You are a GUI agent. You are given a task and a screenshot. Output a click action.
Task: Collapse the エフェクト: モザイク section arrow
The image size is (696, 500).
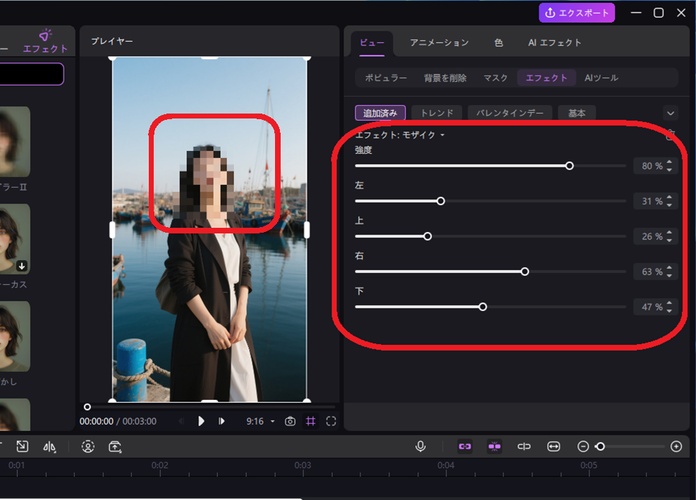[443, 135]
